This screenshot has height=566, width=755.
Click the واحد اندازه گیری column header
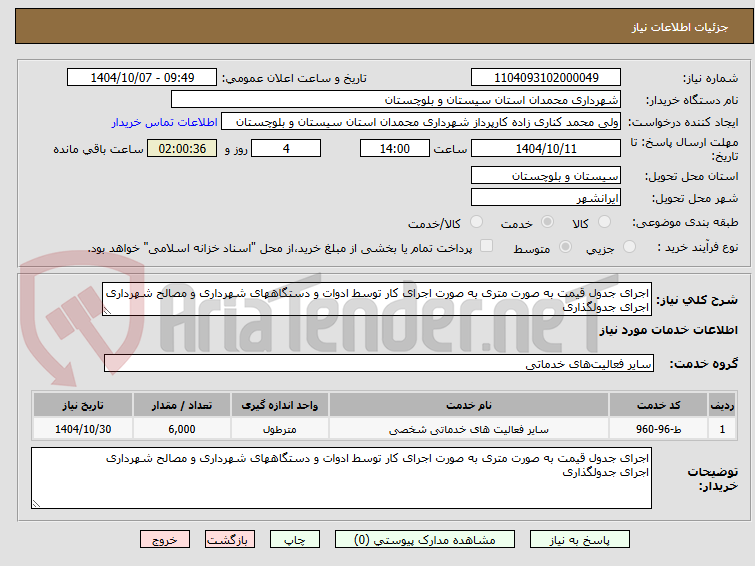point(280,405)
